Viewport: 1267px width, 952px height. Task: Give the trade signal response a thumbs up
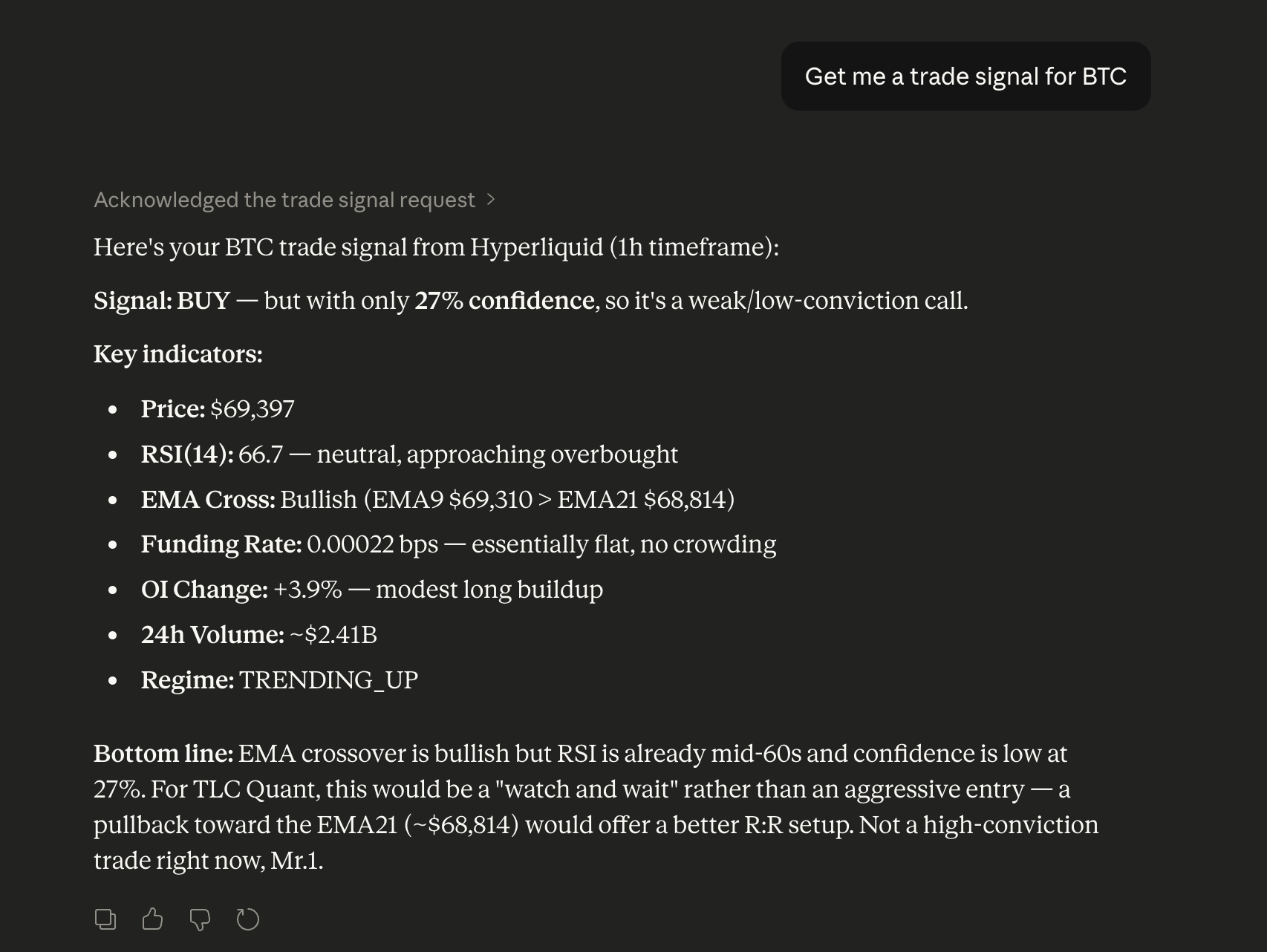[x=153, y=918]
